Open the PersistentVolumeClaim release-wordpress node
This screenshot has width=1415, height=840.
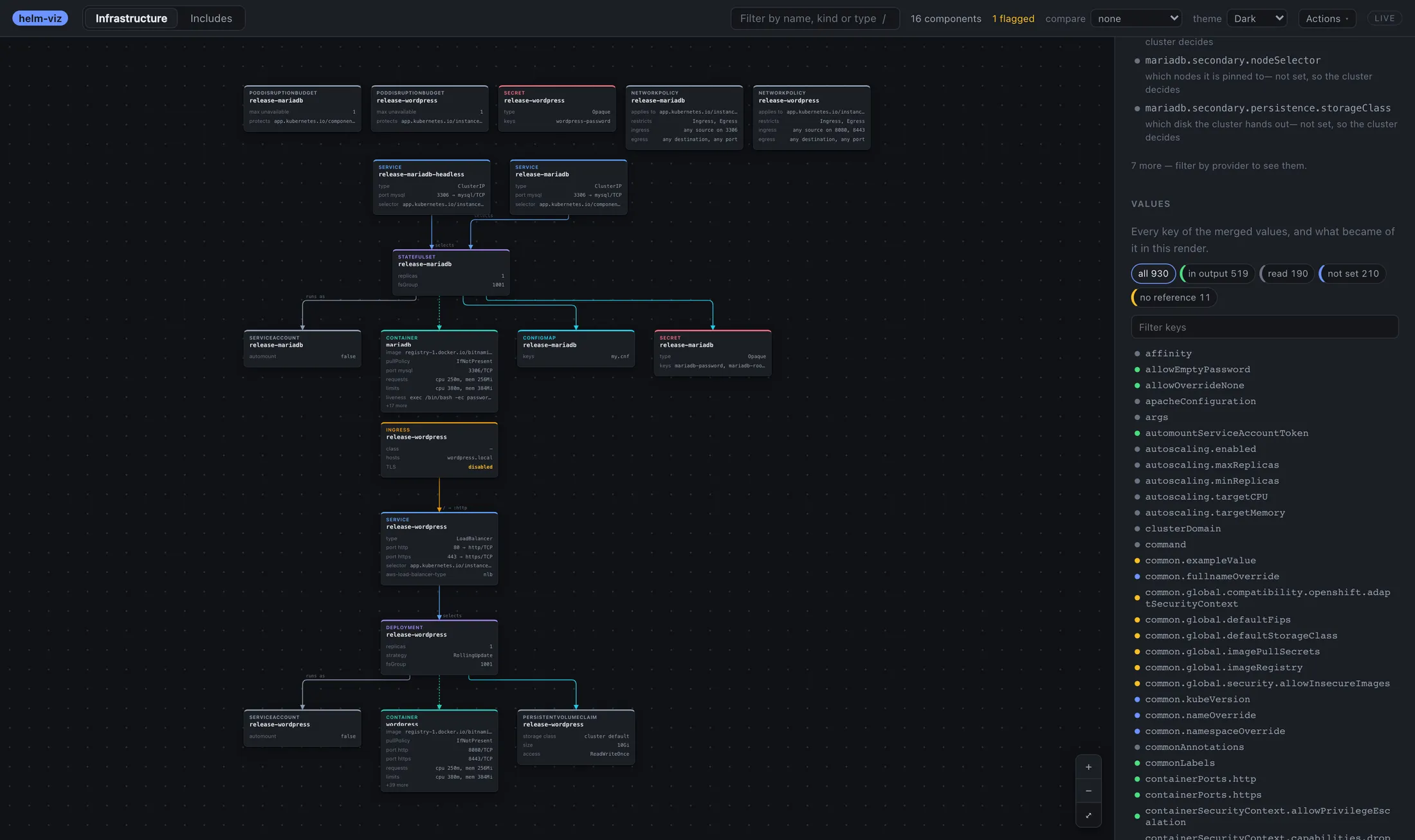576,737
